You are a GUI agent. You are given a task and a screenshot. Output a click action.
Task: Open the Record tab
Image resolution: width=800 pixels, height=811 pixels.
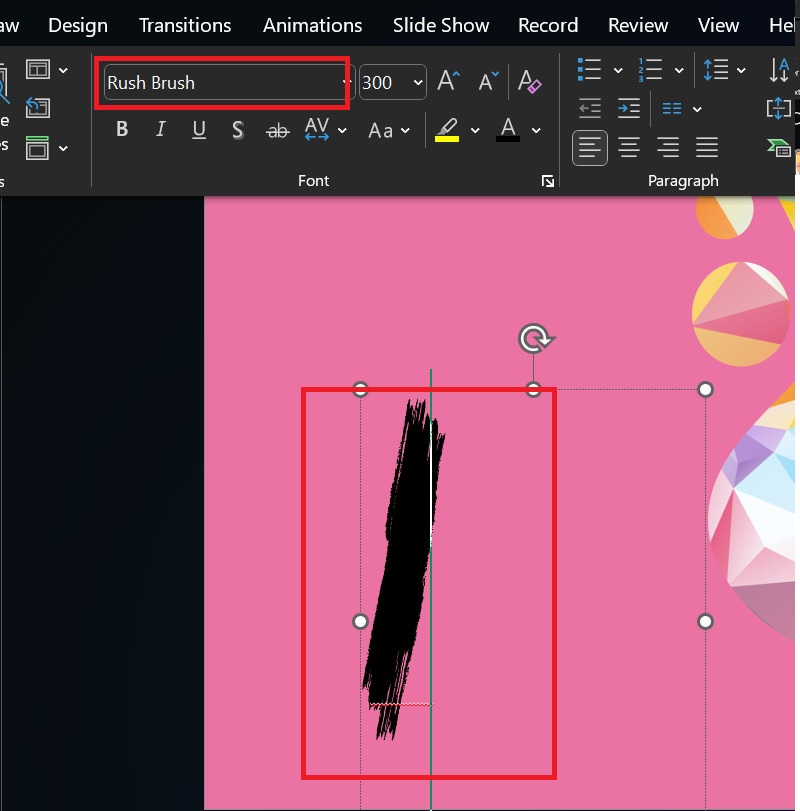coord(548,25)
